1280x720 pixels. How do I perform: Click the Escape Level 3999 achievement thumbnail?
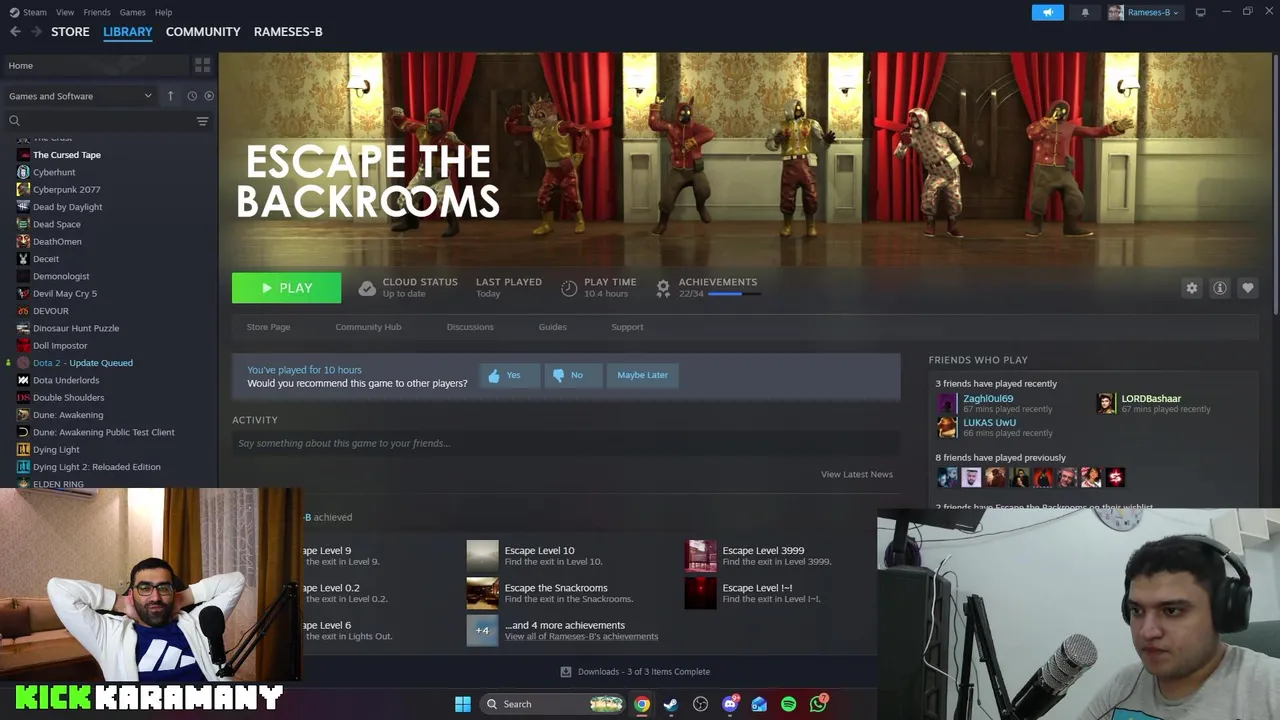[x=700, y=556]
